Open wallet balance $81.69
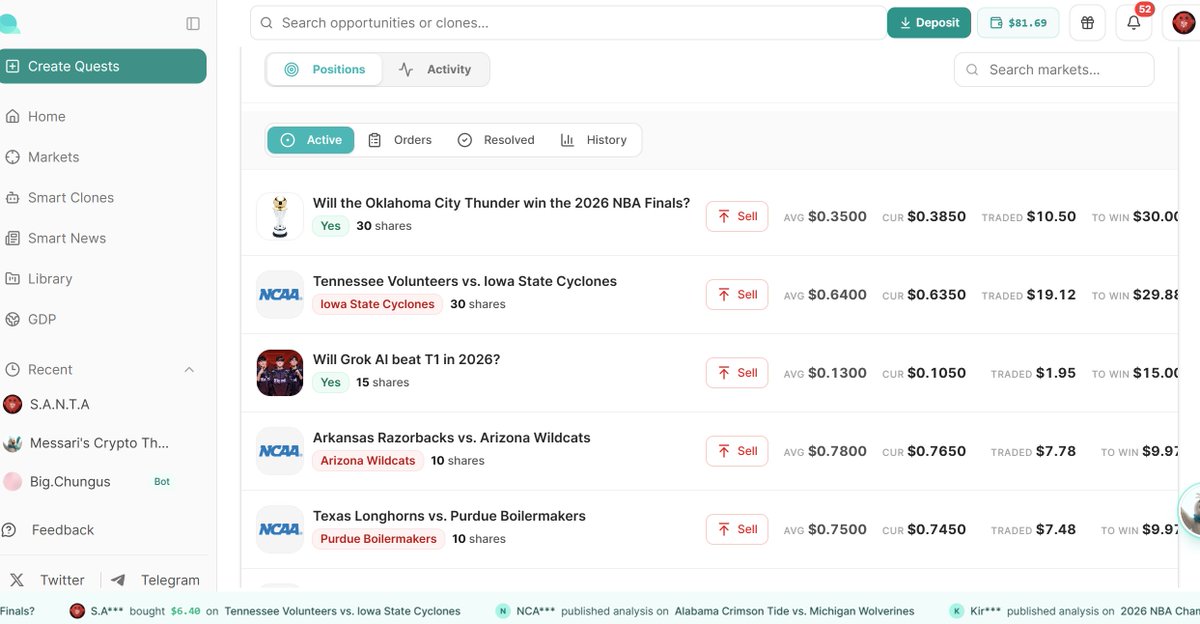 tap(1018, 22)
